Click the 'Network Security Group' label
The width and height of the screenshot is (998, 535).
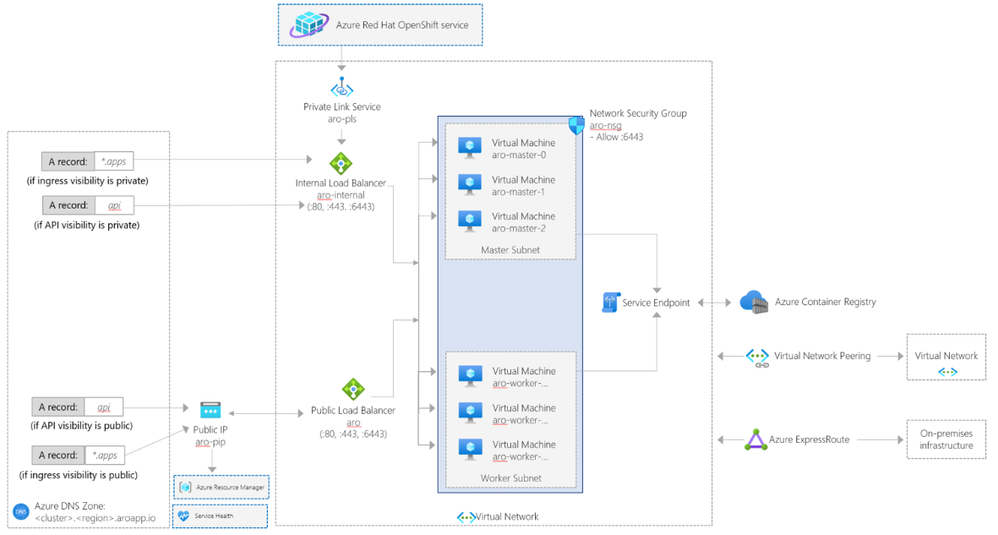[x=638, y=113]
